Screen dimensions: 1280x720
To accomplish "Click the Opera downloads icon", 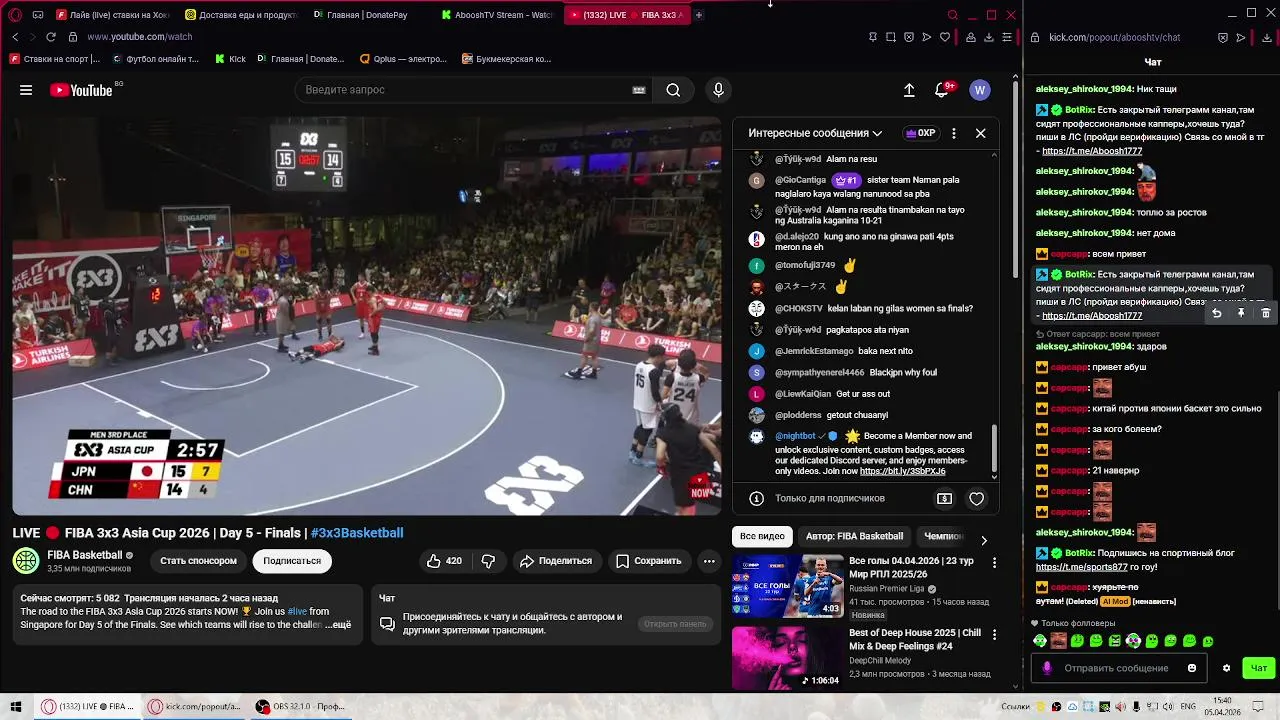I will tap(989, 37).
